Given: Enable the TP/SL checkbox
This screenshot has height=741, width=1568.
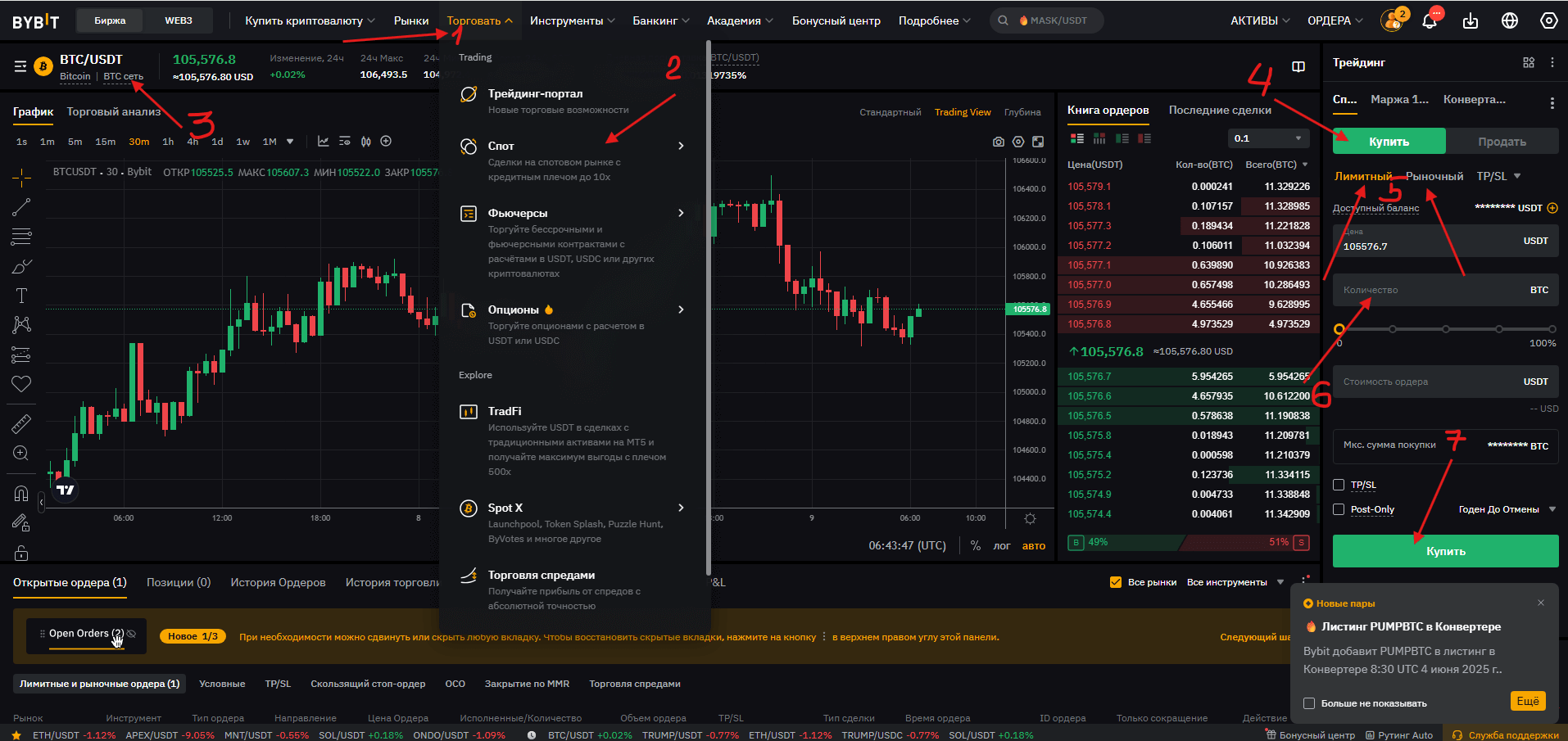Looking at the screenshot, I should 1339,485.
